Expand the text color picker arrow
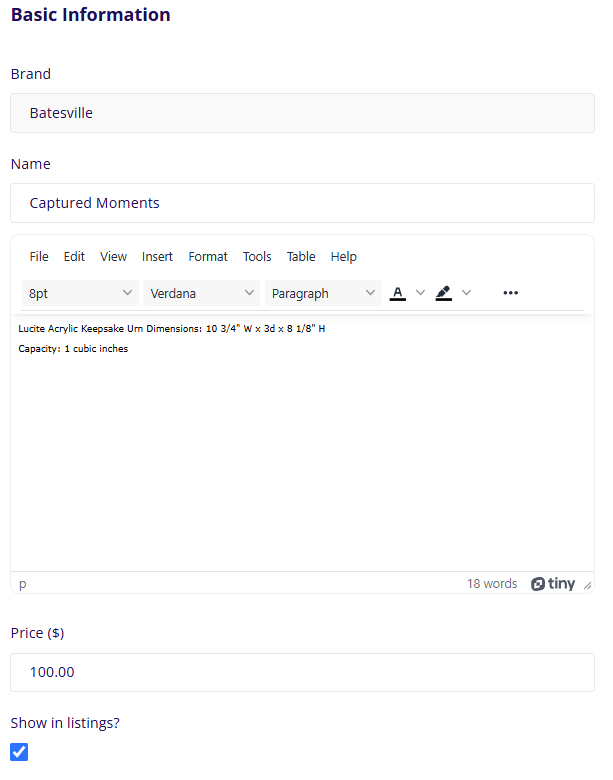 (x=420, y=293)
